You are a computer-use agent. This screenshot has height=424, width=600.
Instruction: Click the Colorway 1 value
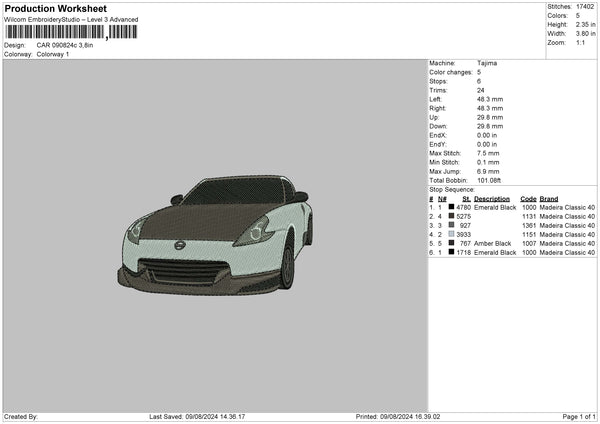[x=53, y=53]
